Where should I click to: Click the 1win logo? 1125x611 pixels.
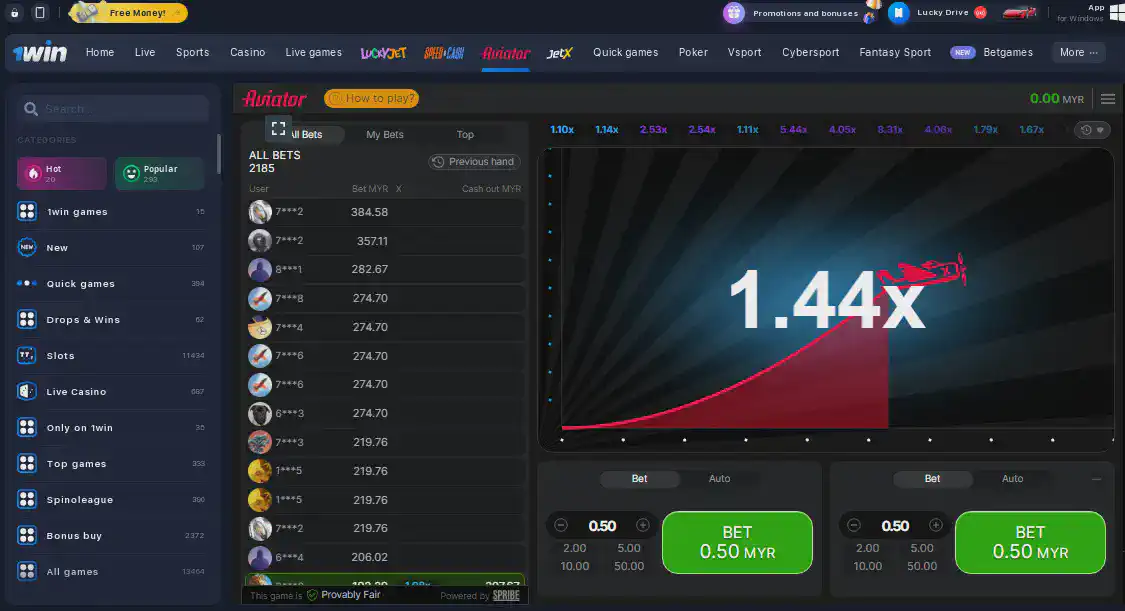(40, 52)
